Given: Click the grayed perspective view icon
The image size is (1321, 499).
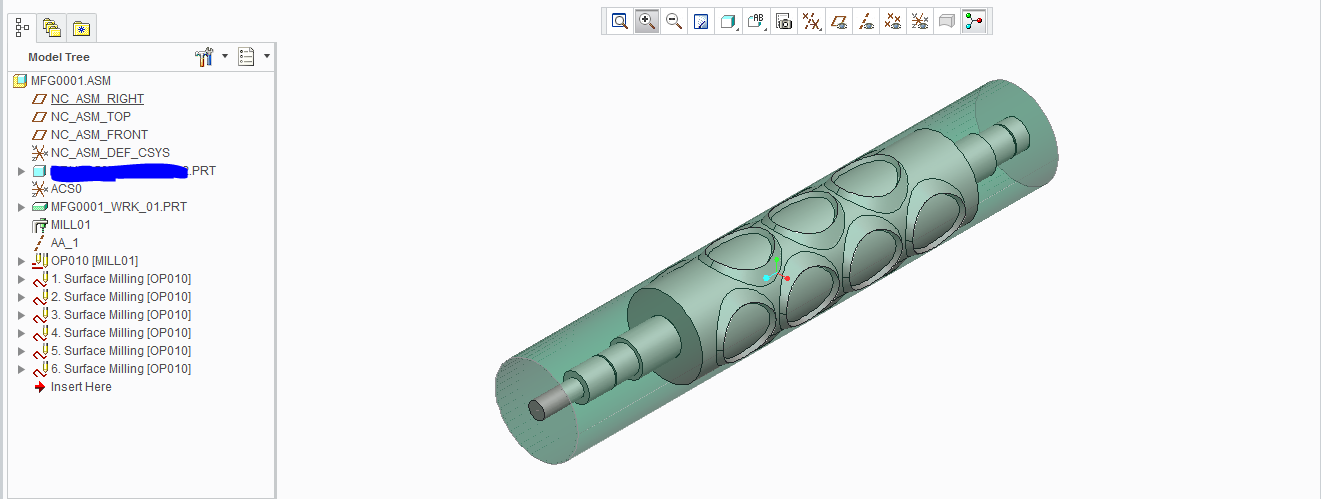Looking at the screenshot, I should (947, 21).
